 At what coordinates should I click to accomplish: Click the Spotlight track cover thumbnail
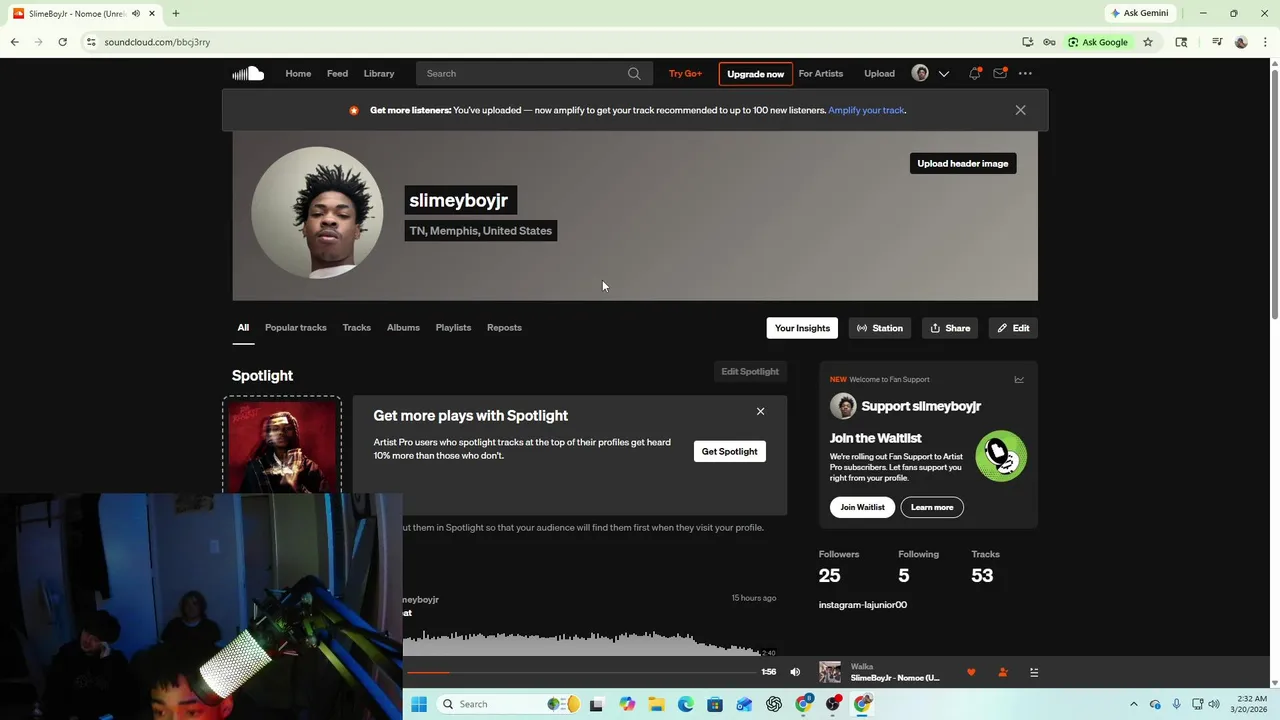pyautogui.click(x=282, y=447)
